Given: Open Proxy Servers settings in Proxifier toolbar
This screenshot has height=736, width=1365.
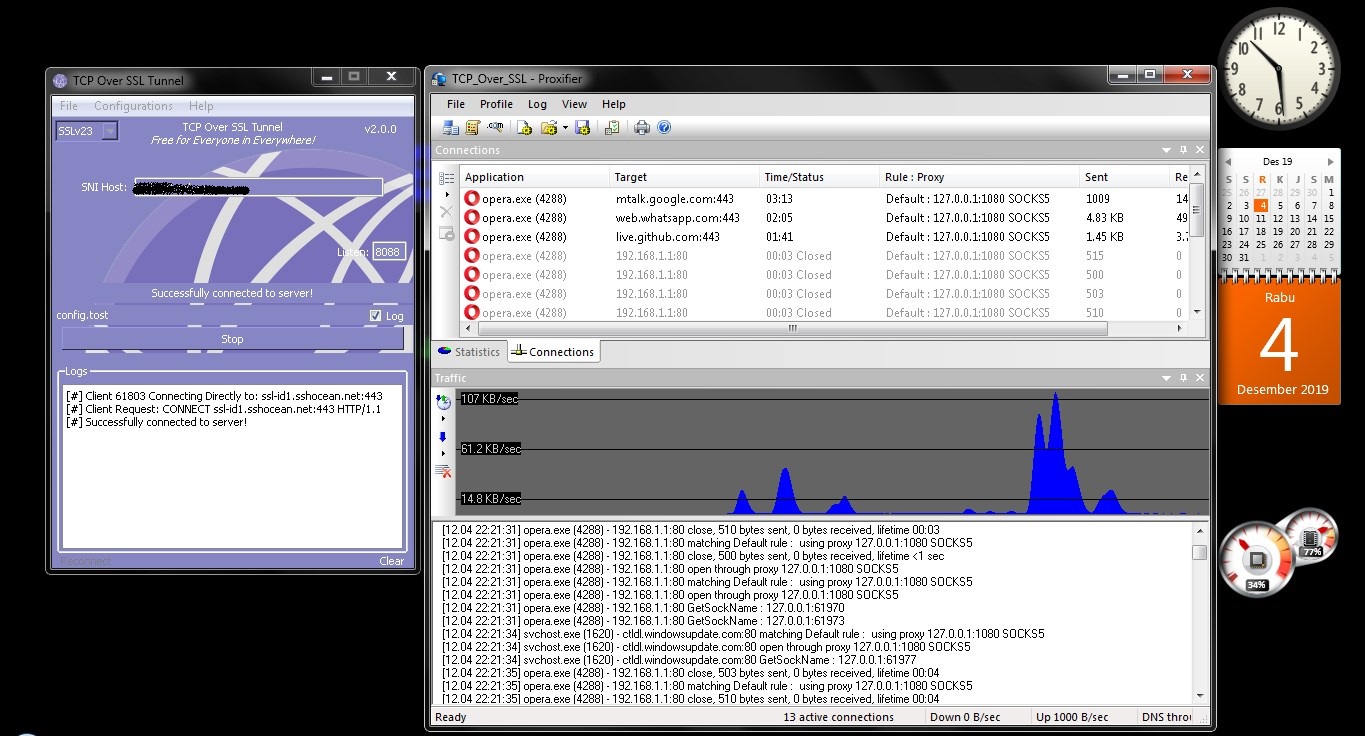Looking at the screenshot, I should [450, 127].
